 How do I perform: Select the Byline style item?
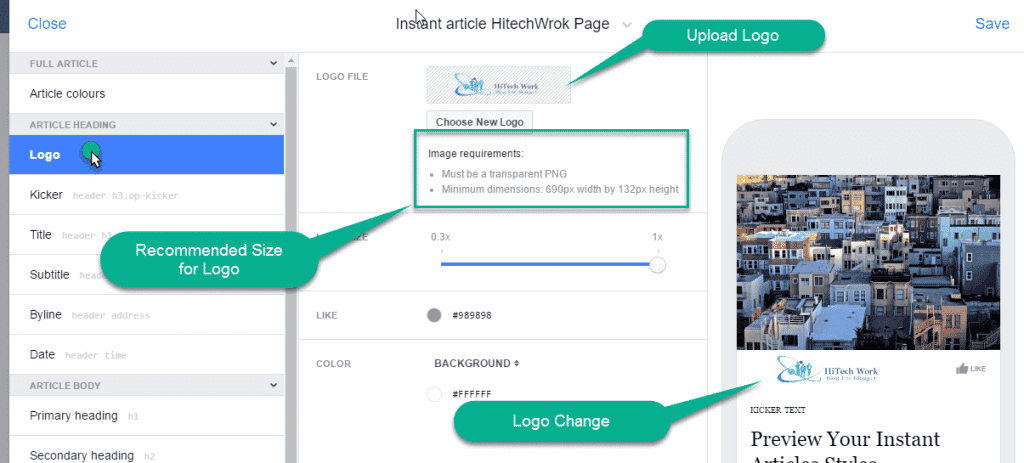click(147, 315)
